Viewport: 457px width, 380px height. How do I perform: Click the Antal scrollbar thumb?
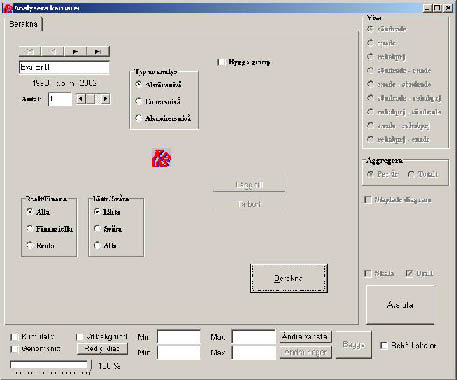click(91, 99)
